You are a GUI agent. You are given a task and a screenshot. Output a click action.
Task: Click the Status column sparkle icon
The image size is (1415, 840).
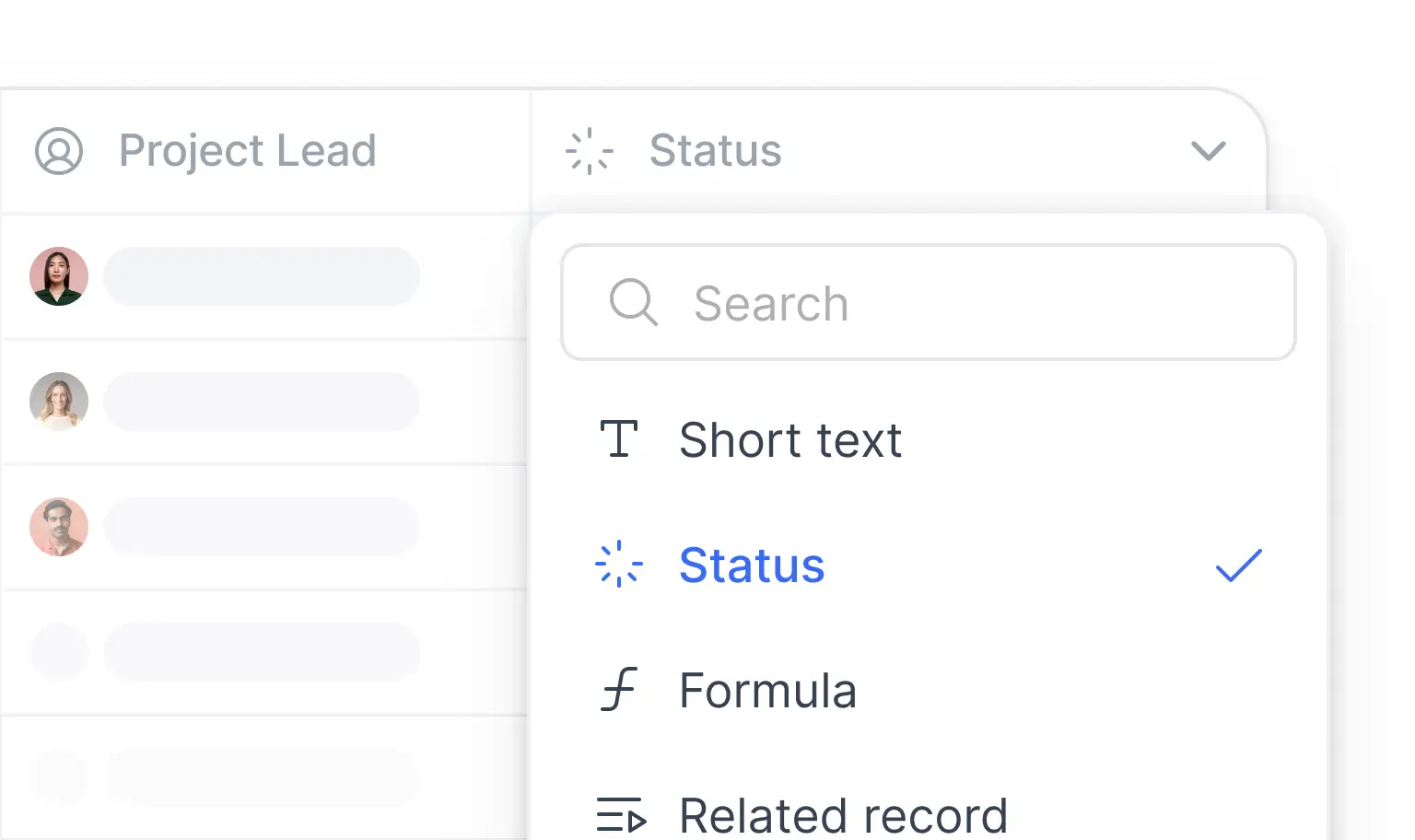tap(589, 150)
